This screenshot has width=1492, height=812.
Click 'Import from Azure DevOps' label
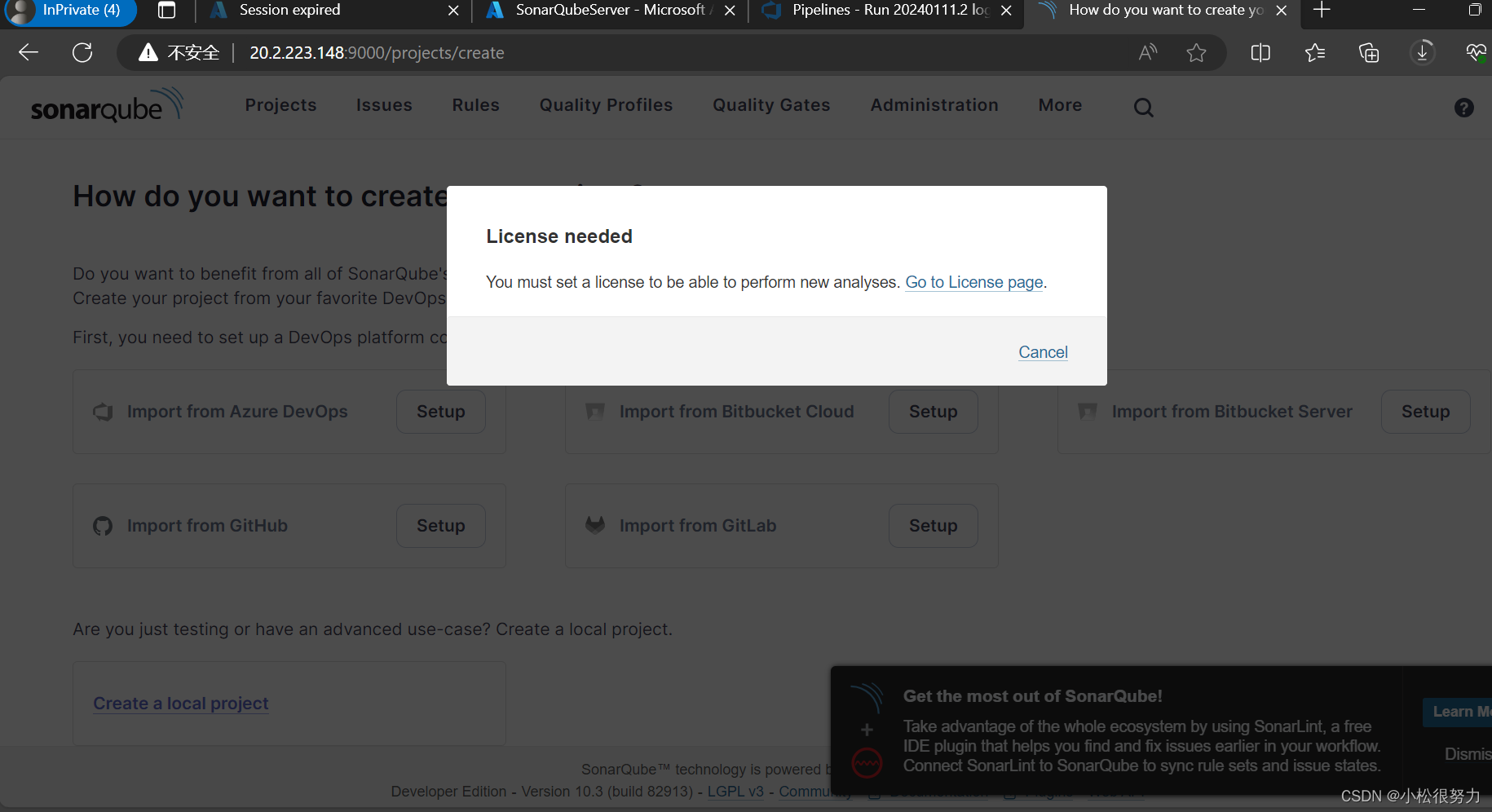point(237,412)
